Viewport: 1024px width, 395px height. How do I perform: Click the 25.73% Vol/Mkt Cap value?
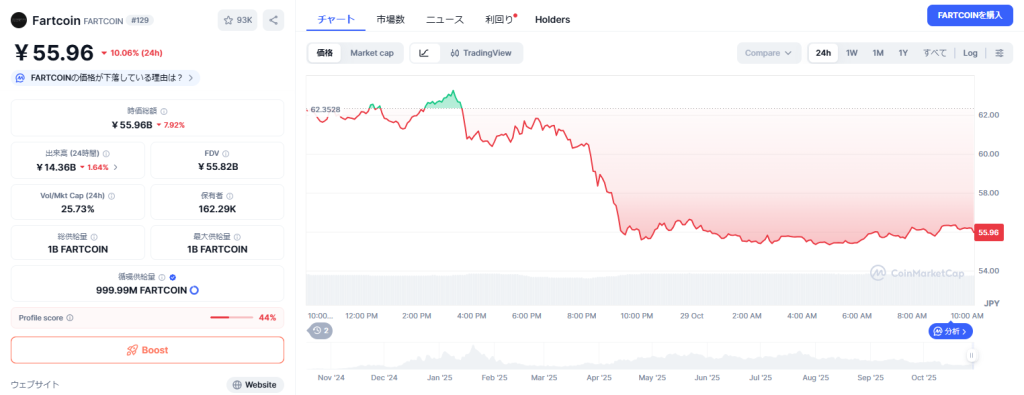point(78,209)
